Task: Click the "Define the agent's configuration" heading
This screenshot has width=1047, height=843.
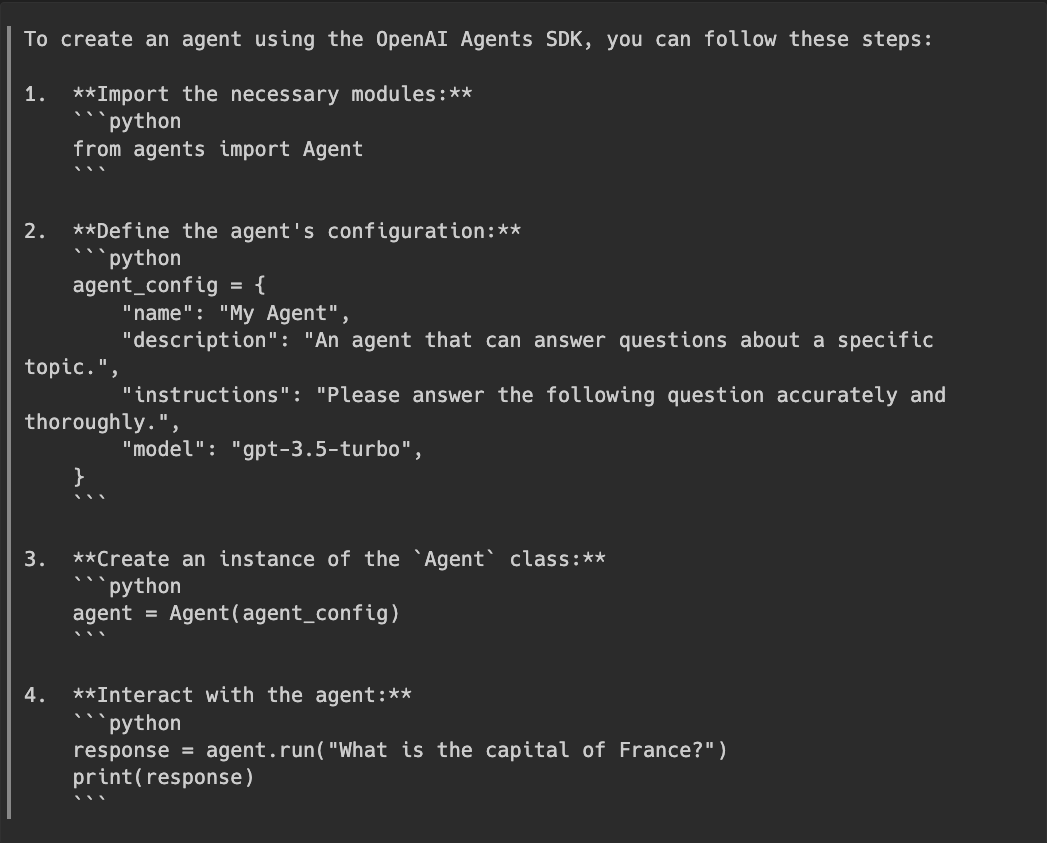Action: point(296,232)
